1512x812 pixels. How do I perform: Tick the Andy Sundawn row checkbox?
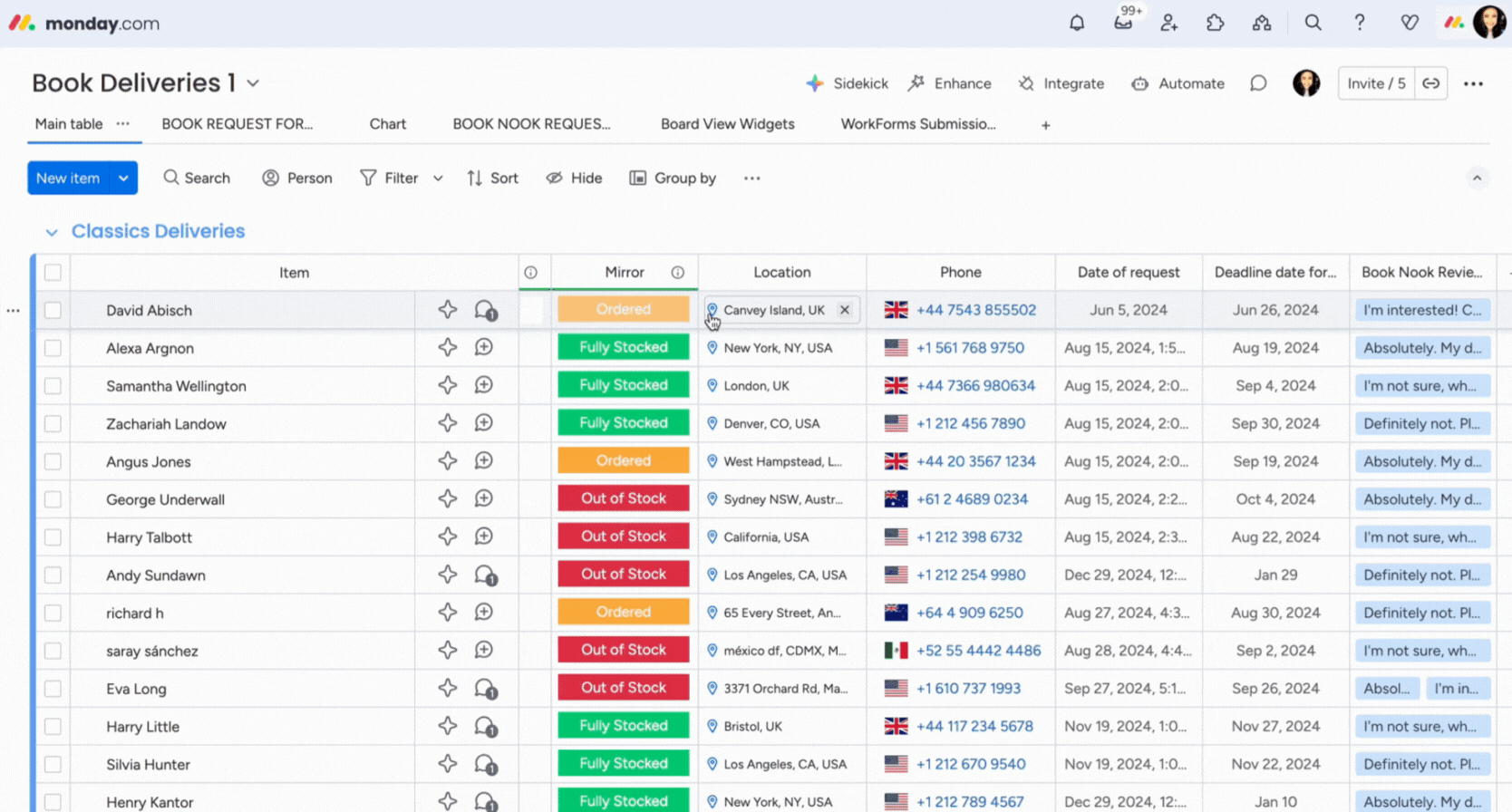[53, 575]
